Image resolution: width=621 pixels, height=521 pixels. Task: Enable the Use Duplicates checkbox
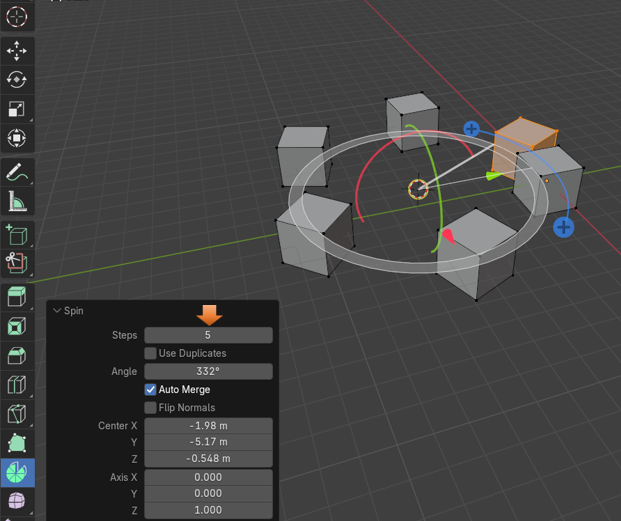(x=151, y=353)
